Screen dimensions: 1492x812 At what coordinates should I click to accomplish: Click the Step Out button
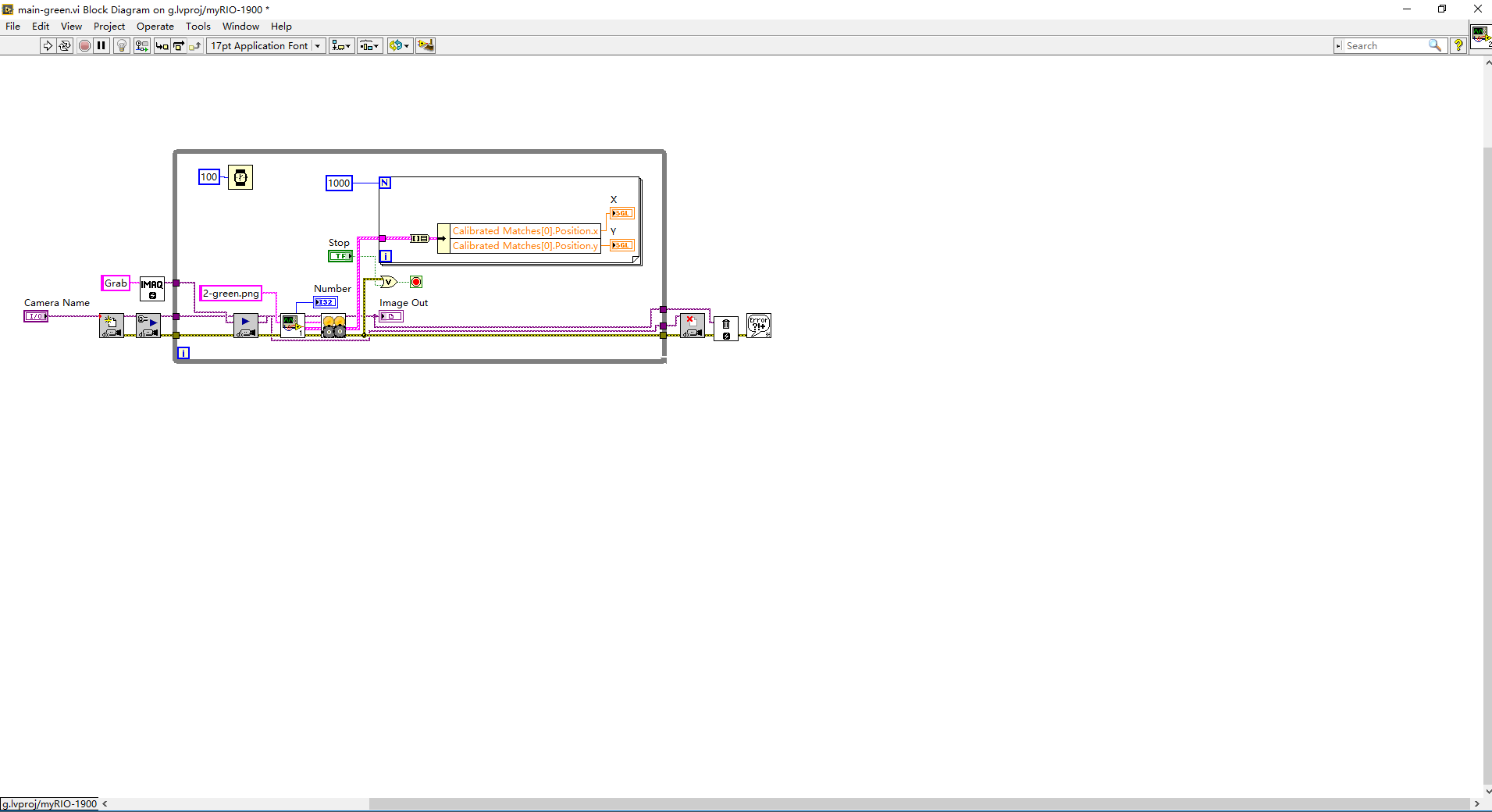[x=195, y=45]
